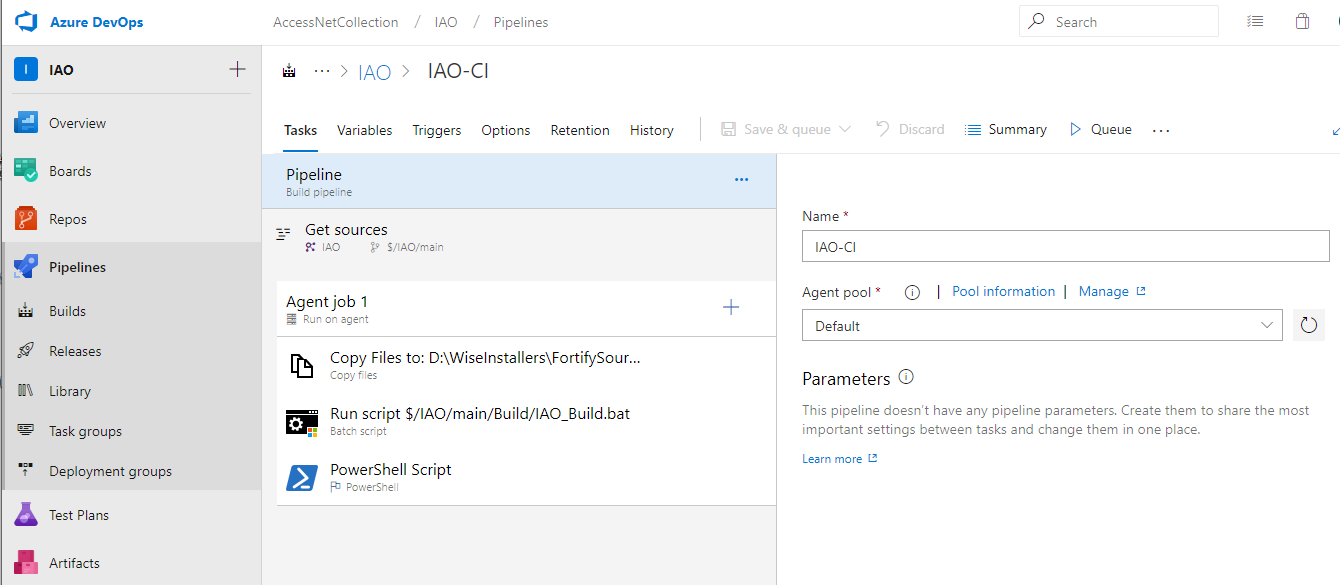
Task: Click the Pool information link
Action: click(1003, 292)
